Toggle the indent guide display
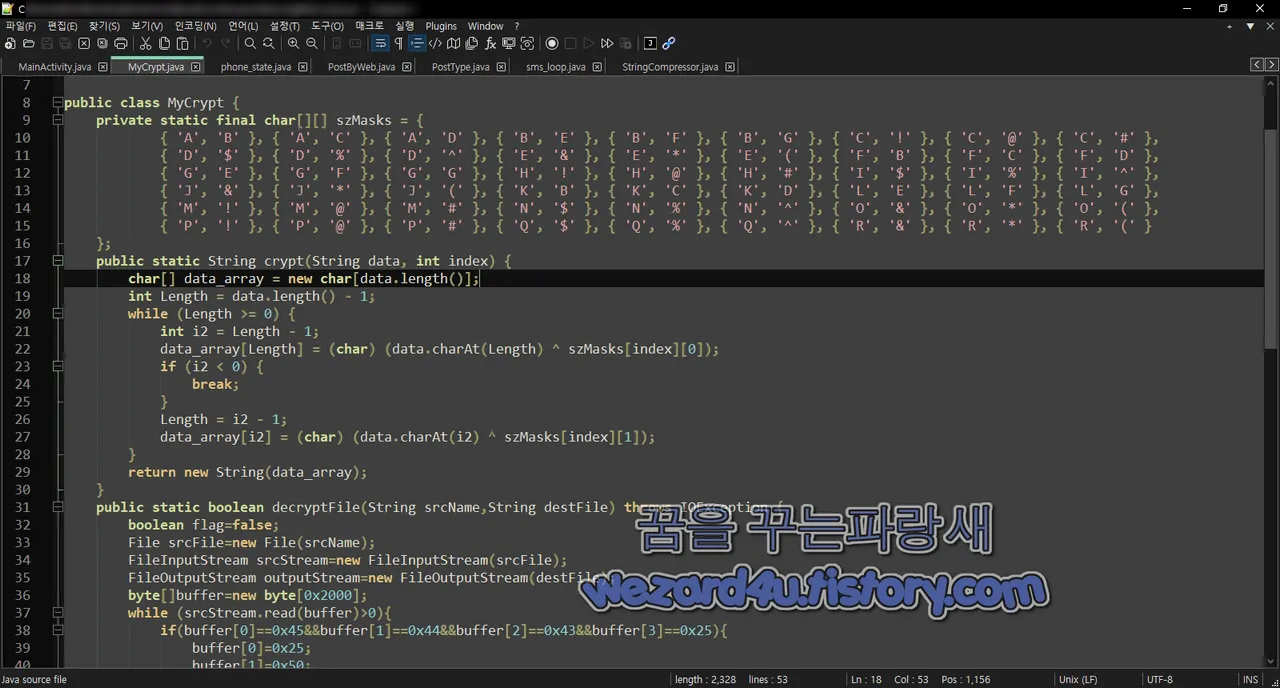This screenshot has height=688, width=1280. pyautogui.click(x=415, y=43)
